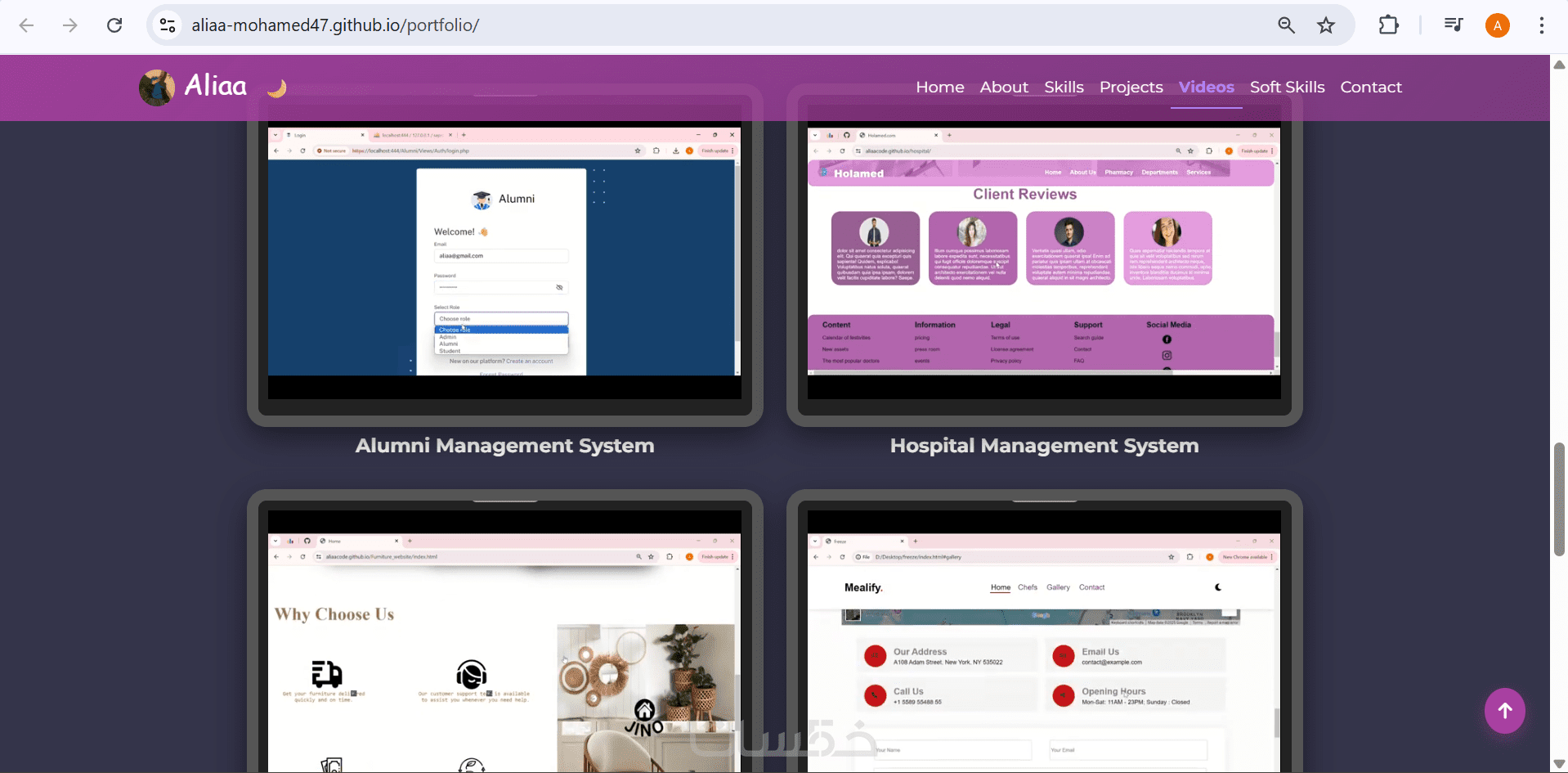
Task: Click the browser forward arrow
Action: tap(70, 25)
